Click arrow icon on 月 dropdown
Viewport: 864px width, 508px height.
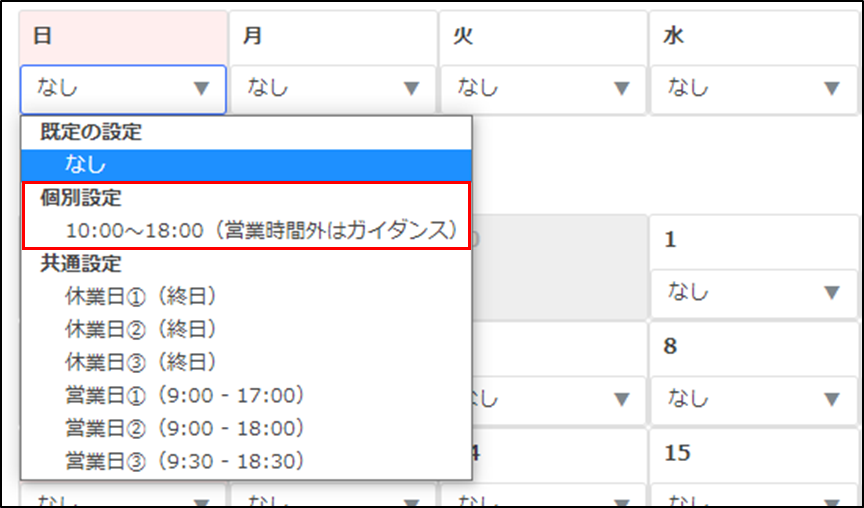411,89
